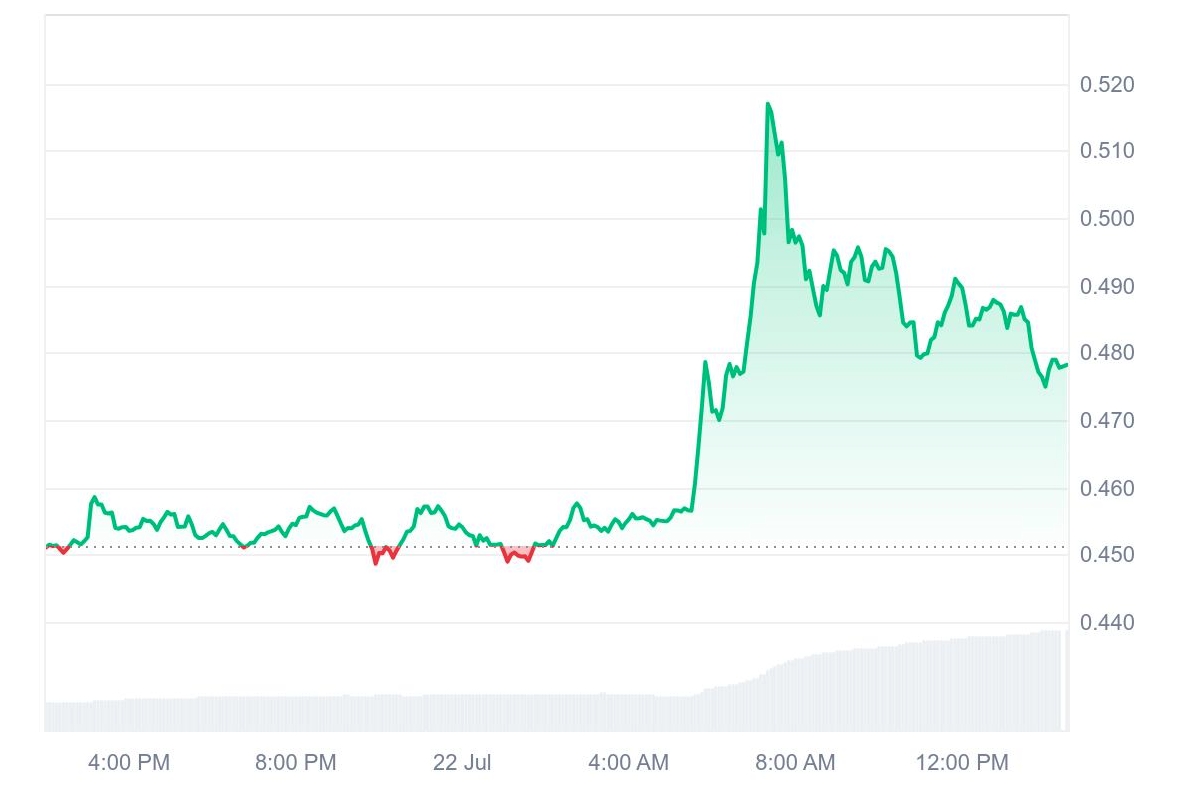
Task: Click the last volume bar at far right
Action: coord(1066,680)
